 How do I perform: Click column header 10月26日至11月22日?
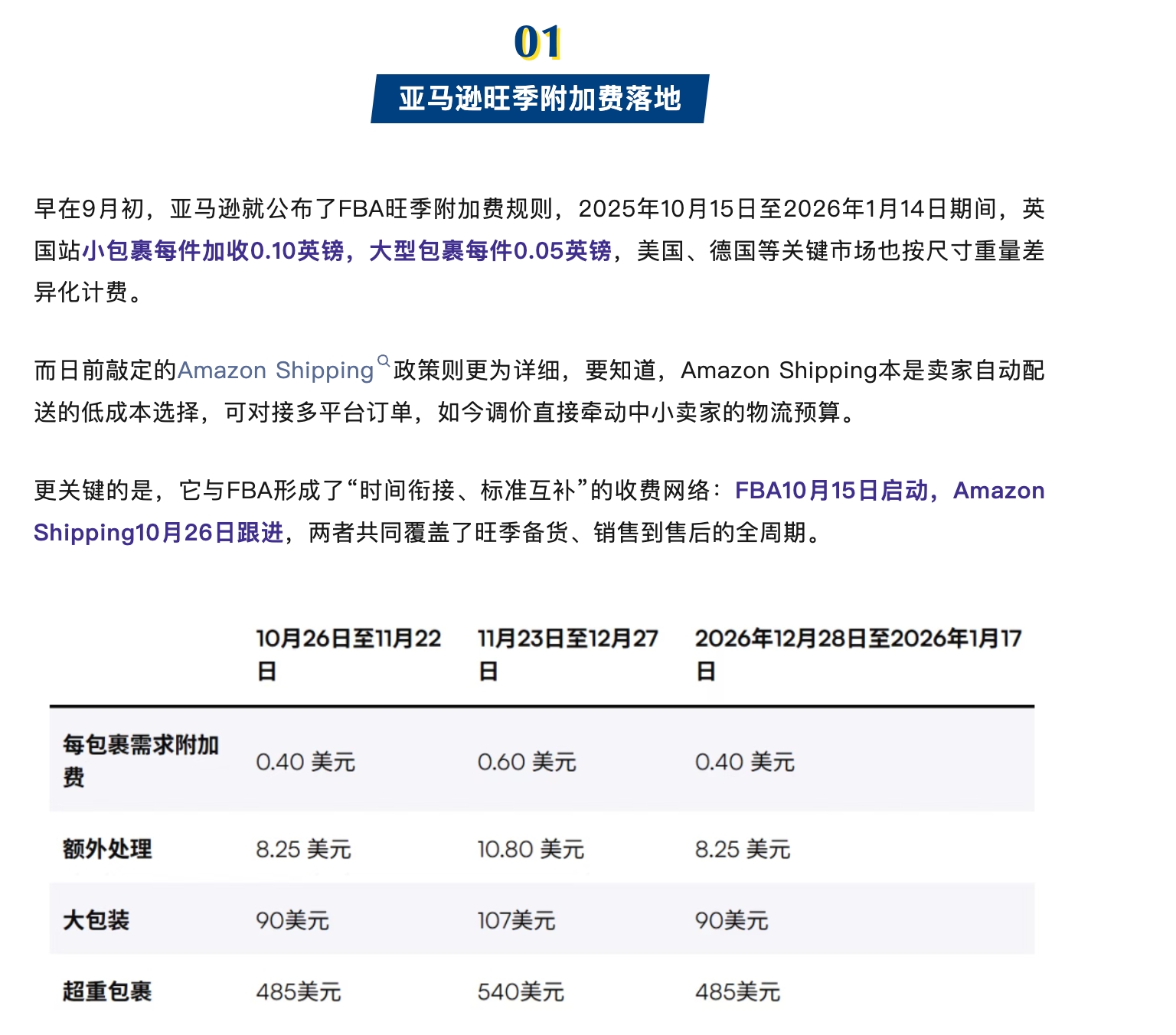point(348,654)
